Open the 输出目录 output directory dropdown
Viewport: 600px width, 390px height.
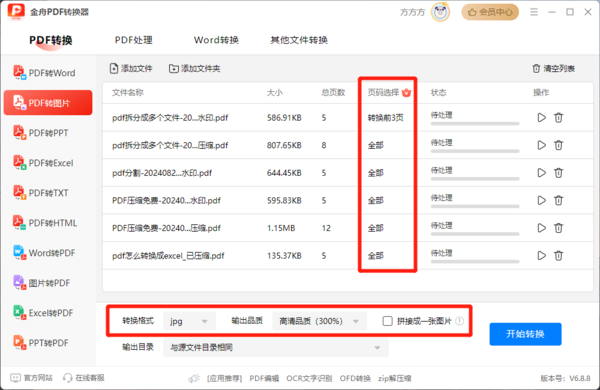coord(276,348)
